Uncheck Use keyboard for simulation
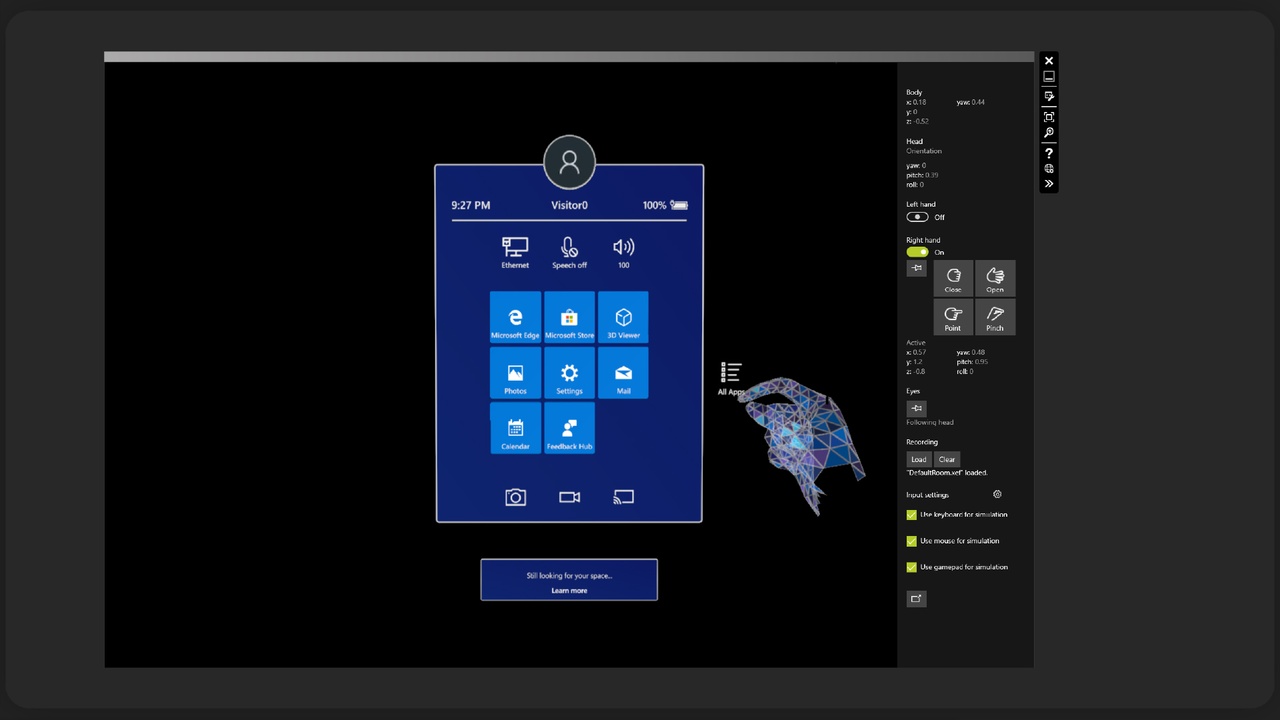 click(911, 515)
